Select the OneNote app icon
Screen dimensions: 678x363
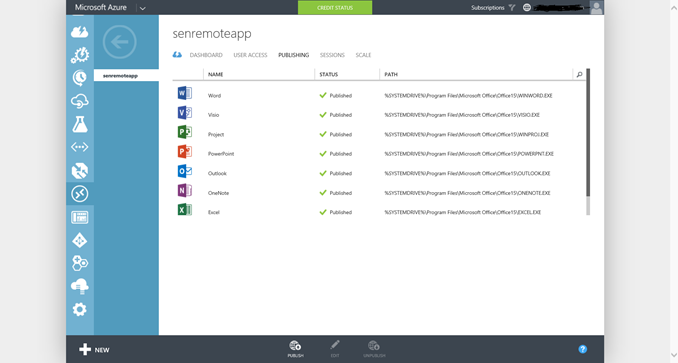tap(185, 191)
